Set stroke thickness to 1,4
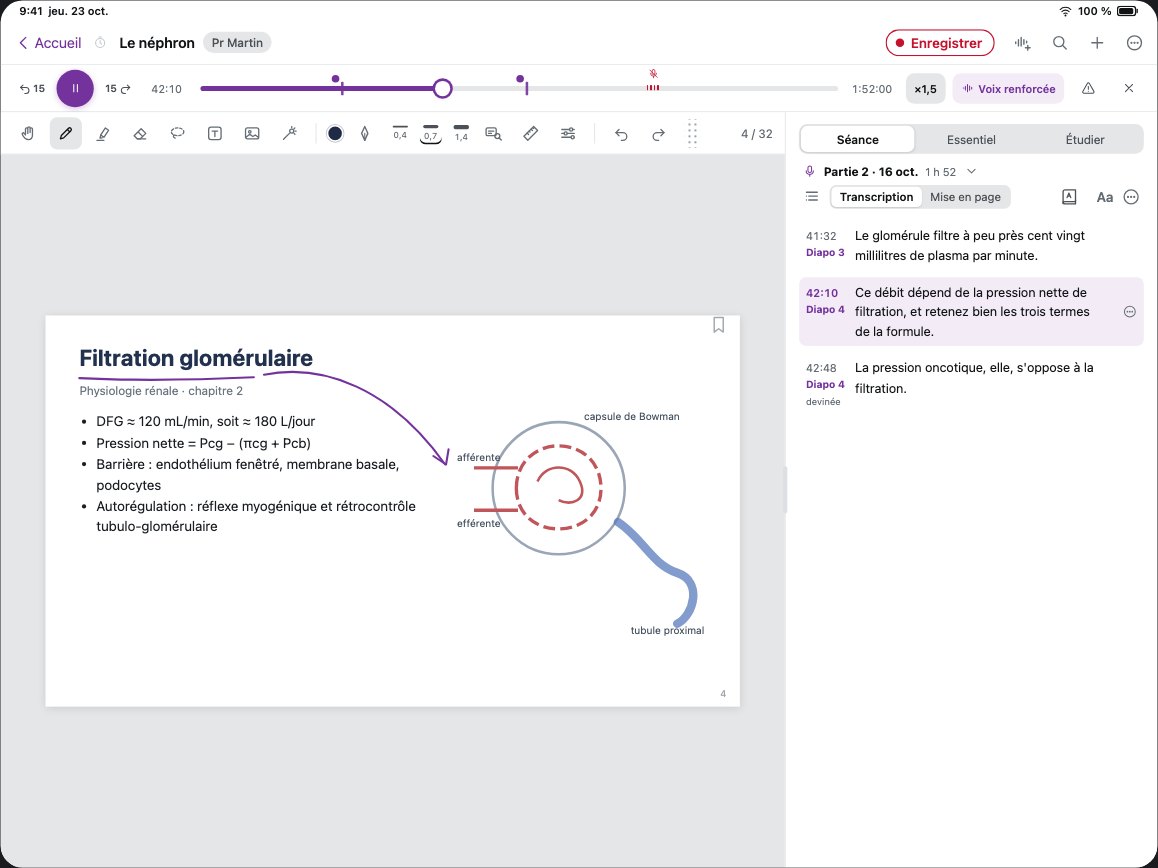The width and height of the screenshot is (1158, 868). (x=462, y=134)
